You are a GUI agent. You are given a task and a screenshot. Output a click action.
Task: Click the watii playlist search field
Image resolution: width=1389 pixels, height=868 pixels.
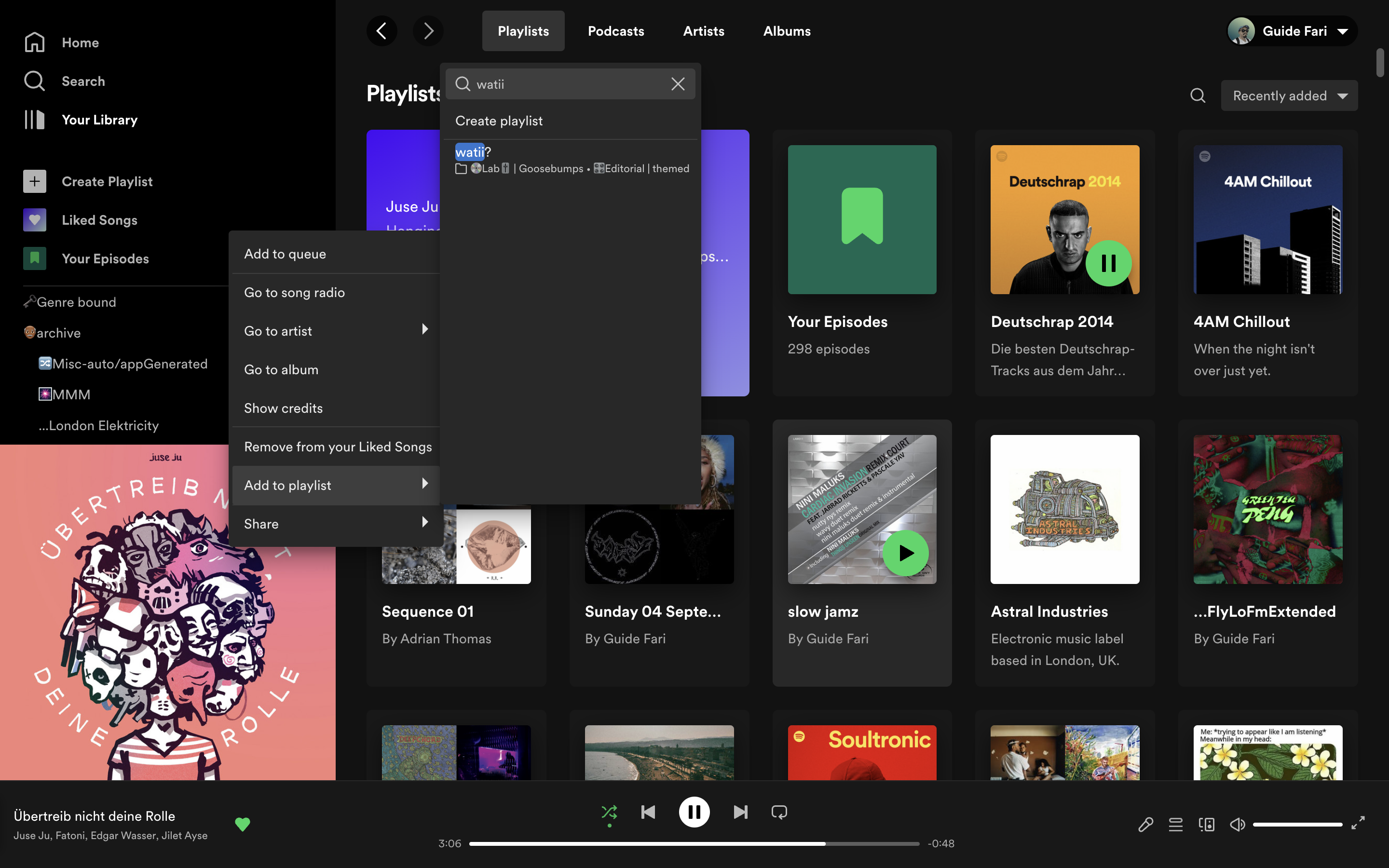[x=571, y=84]
